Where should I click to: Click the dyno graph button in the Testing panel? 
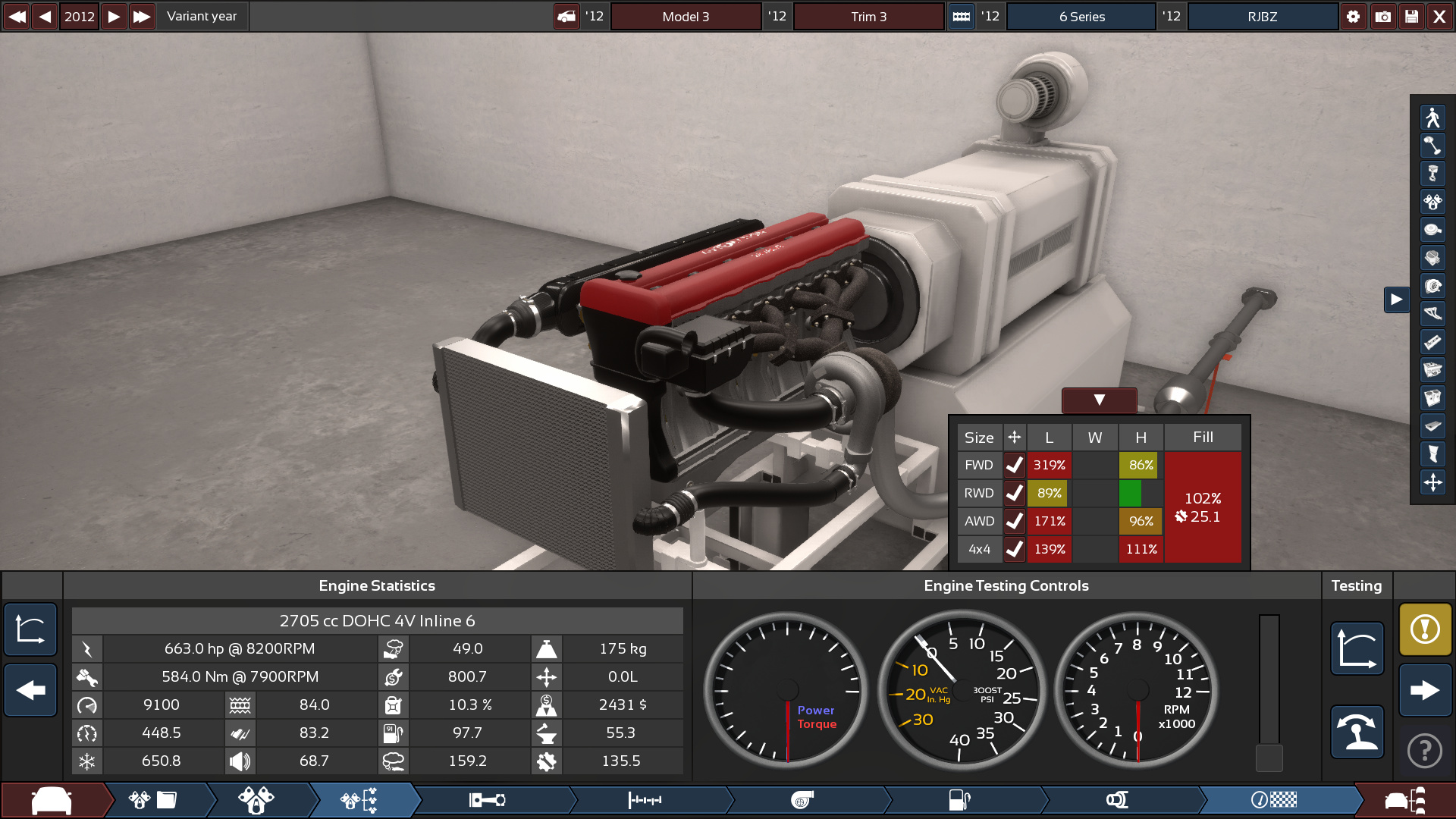[x=1357, y=648]
